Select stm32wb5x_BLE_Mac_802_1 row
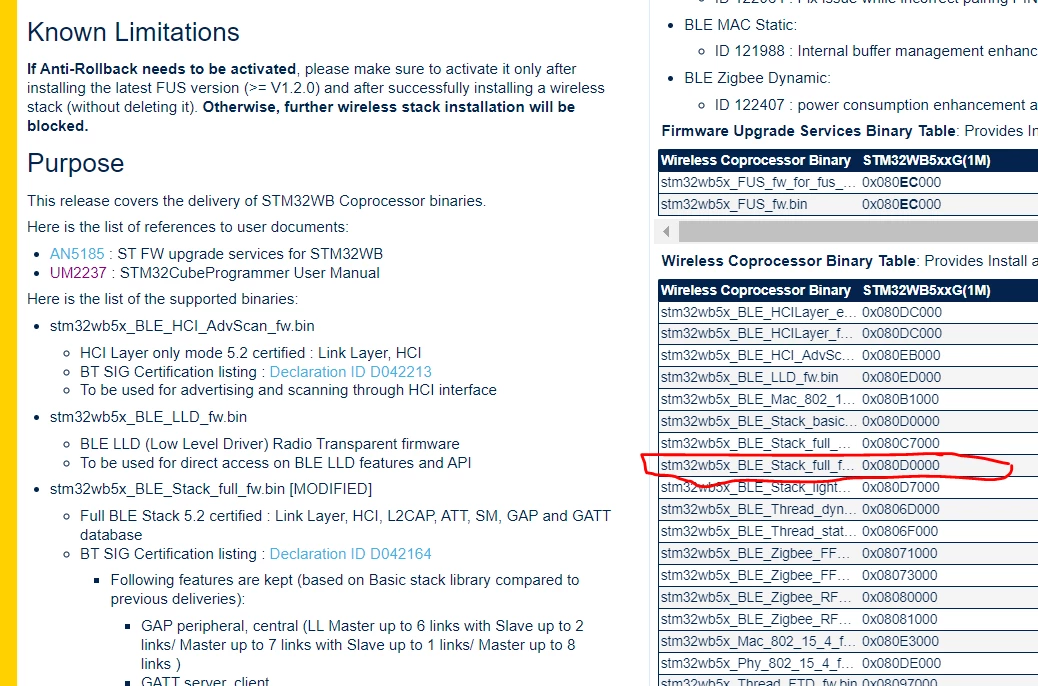Viewport: 1038px width, 686px height. pyautogui.click(x=848, y=399)
